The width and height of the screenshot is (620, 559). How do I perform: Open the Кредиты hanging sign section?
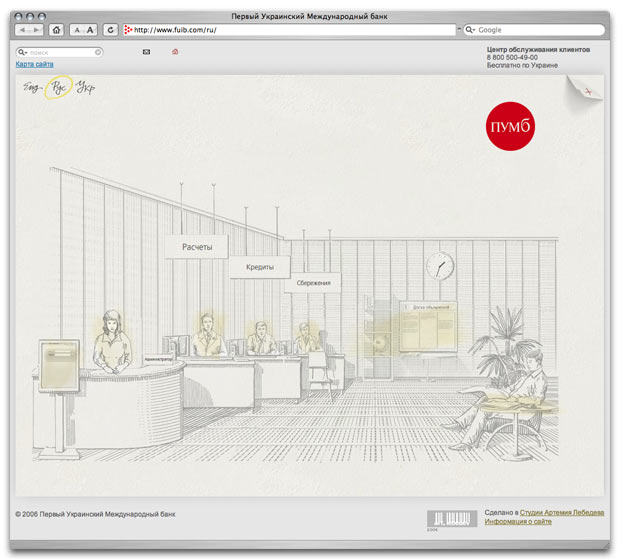tap(259, 267)
